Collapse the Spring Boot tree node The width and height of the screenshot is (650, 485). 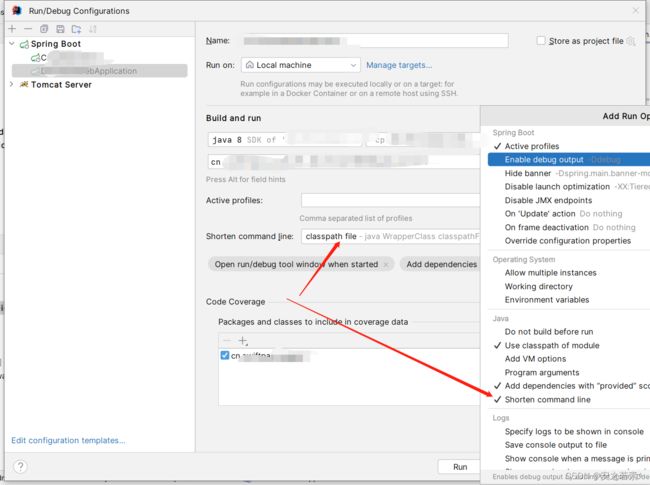[12, 44]
